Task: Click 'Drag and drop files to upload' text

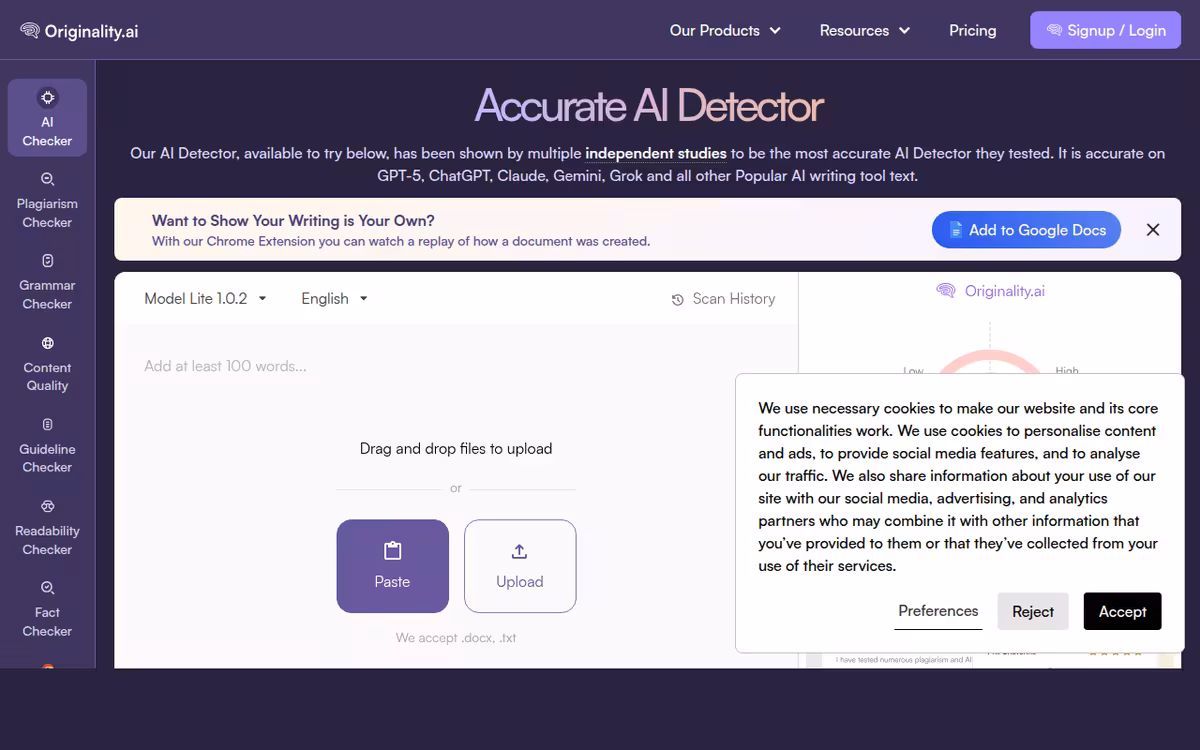Action: [x=456, y=449]
